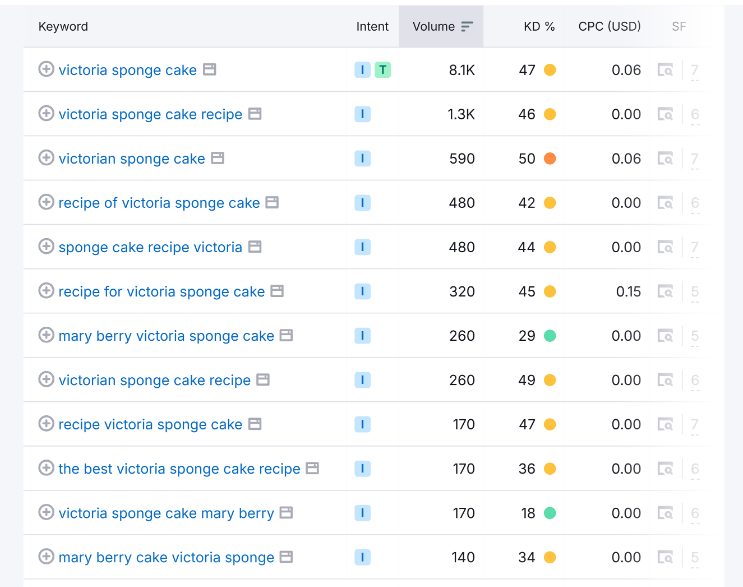View SERP features icon in 'victoria sponge cake' row
Viewport: 743px width, 587px height.
click(665, 70)
